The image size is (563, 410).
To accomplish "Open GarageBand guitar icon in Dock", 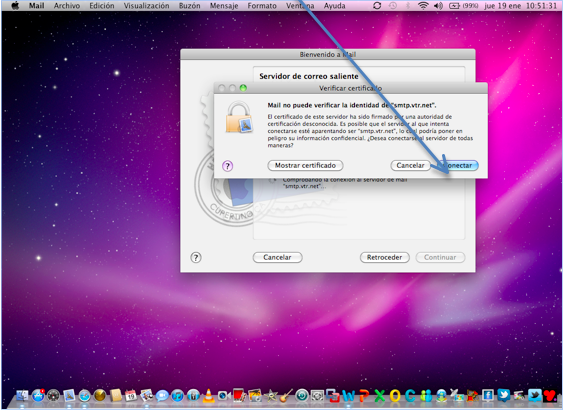I will pos(286,395).
